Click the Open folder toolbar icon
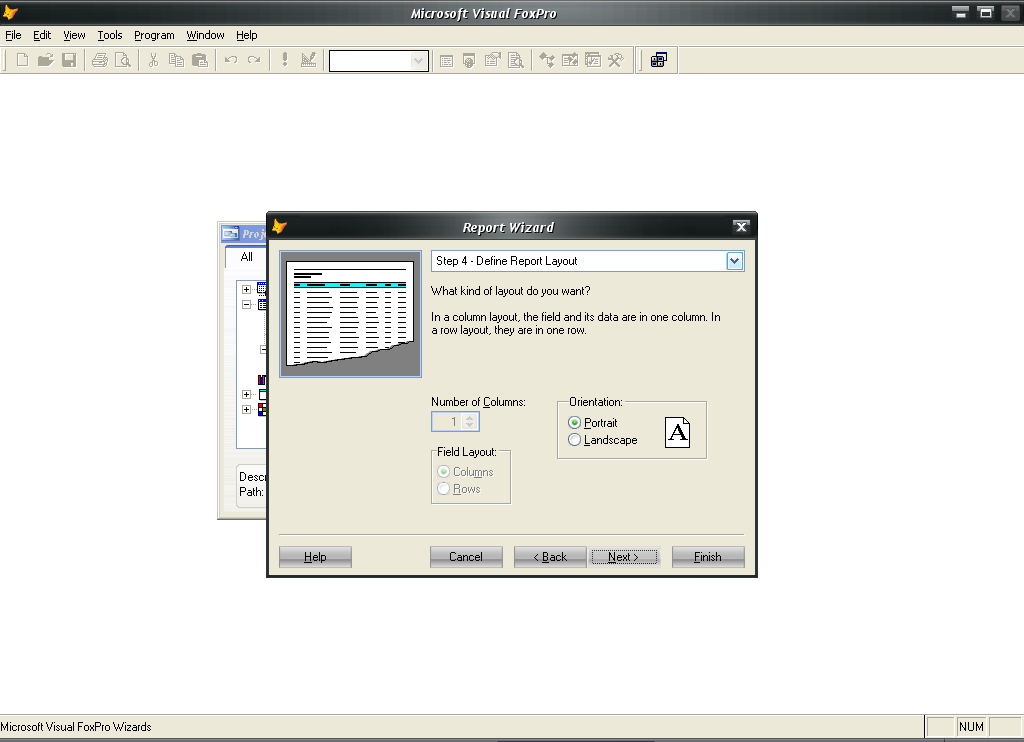 (x=45, y=61)
